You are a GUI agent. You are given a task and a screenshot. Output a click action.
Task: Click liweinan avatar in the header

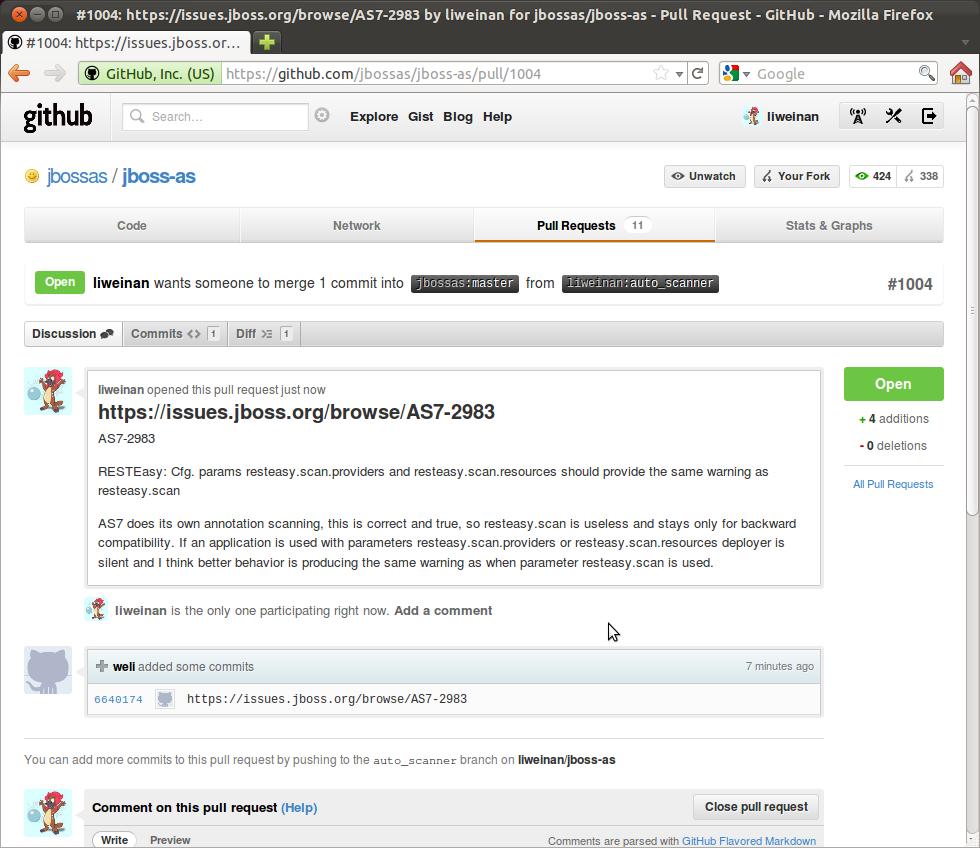pos(752,116)
